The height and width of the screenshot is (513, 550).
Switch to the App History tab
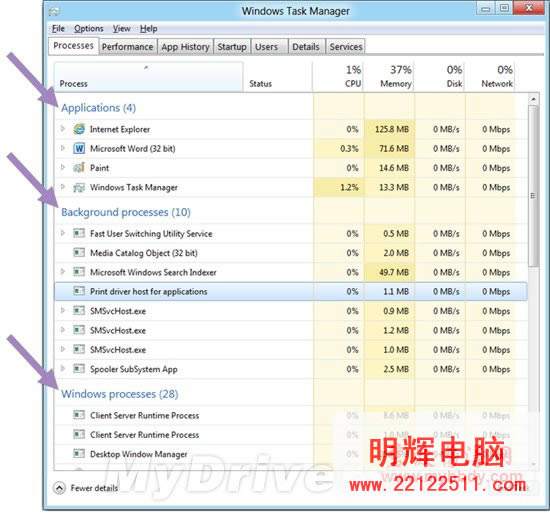tap(185, 47)
